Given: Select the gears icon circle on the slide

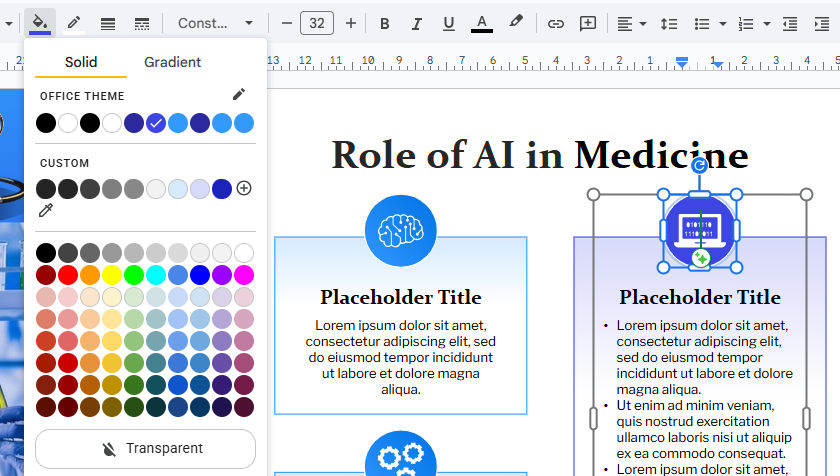Looking at the screenshot, I should [x=401, y=454].
